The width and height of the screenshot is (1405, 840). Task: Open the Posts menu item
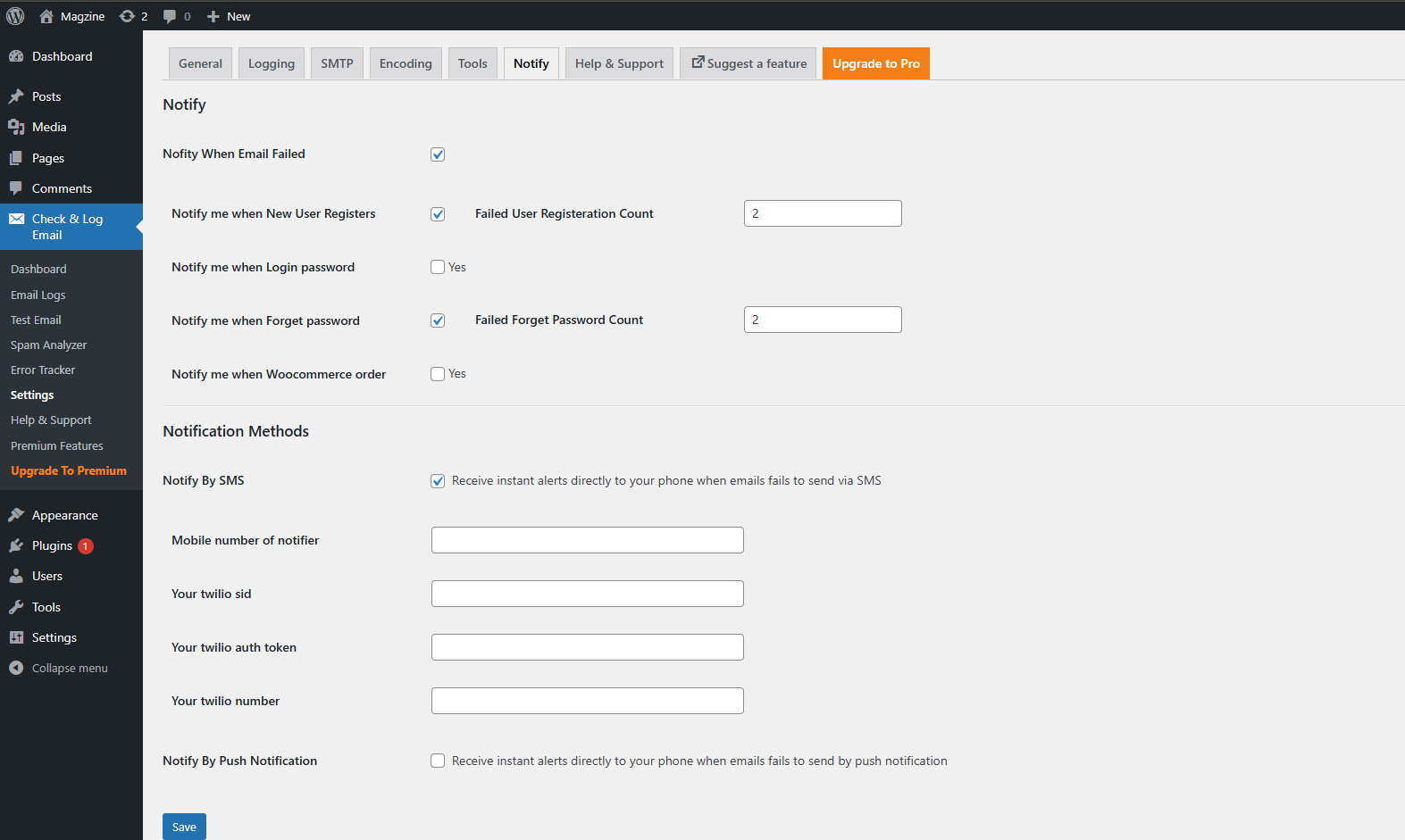coord(71,96)
